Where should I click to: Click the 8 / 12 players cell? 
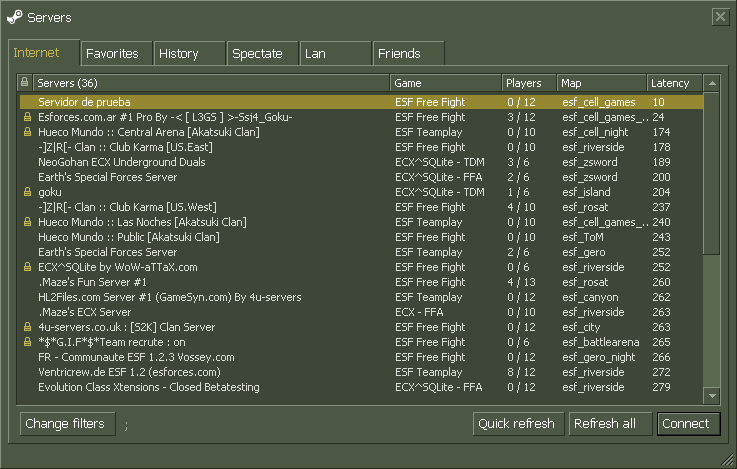click(x=521, y=372)
